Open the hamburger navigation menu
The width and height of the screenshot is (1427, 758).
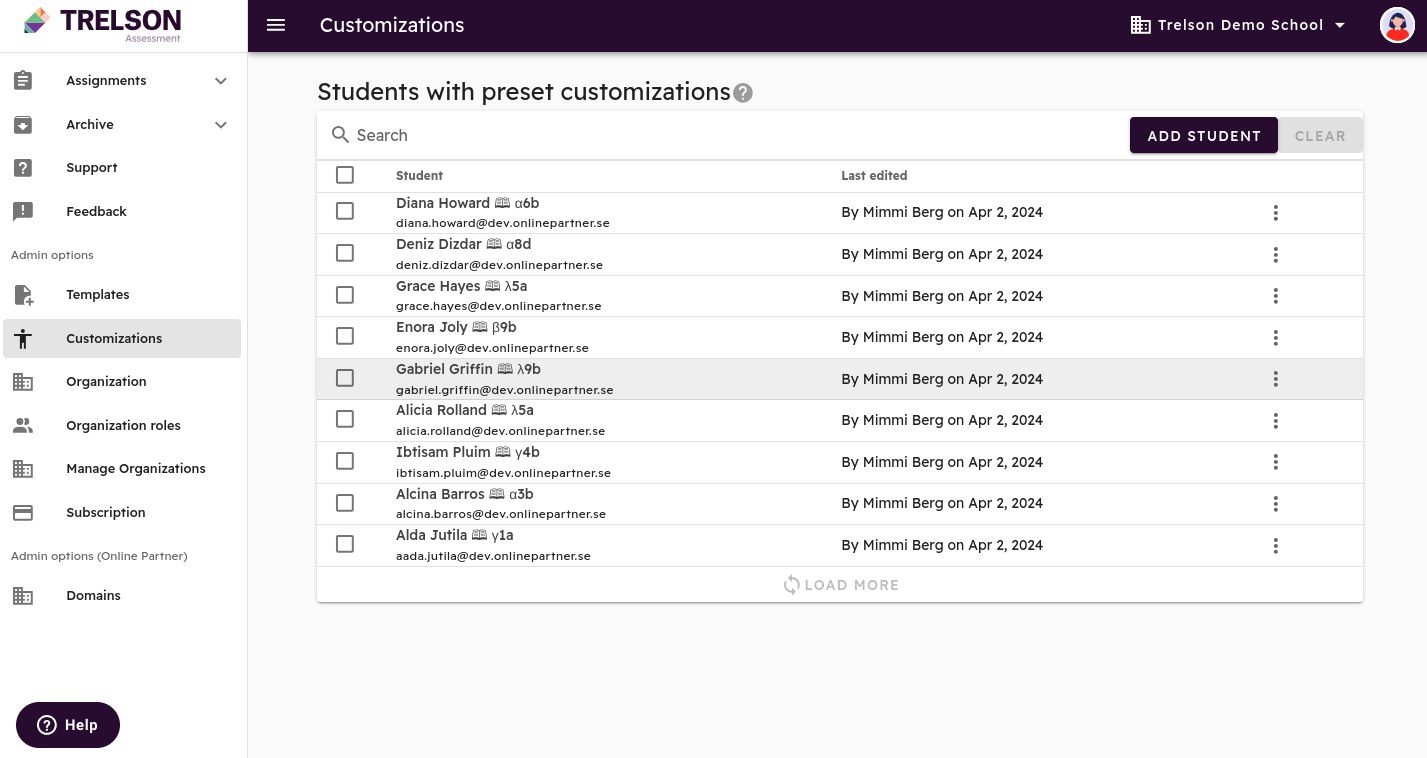(x=276, y=25)
